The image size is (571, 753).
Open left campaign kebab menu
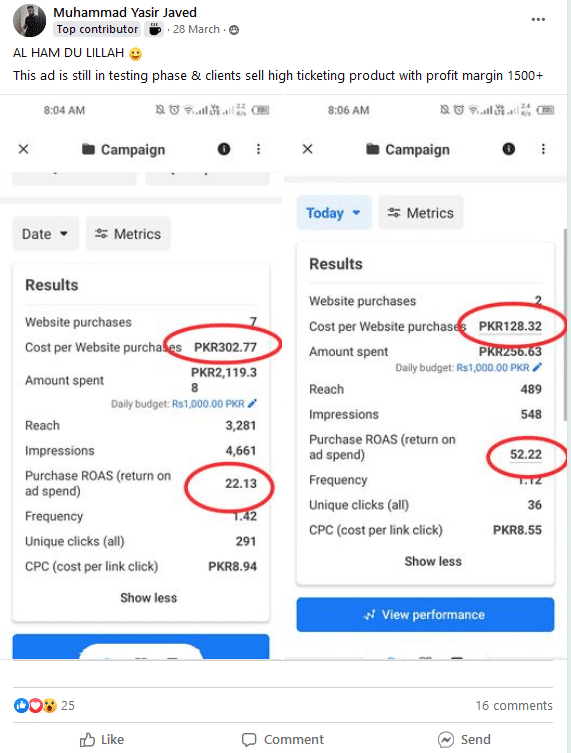coord(258,149)
